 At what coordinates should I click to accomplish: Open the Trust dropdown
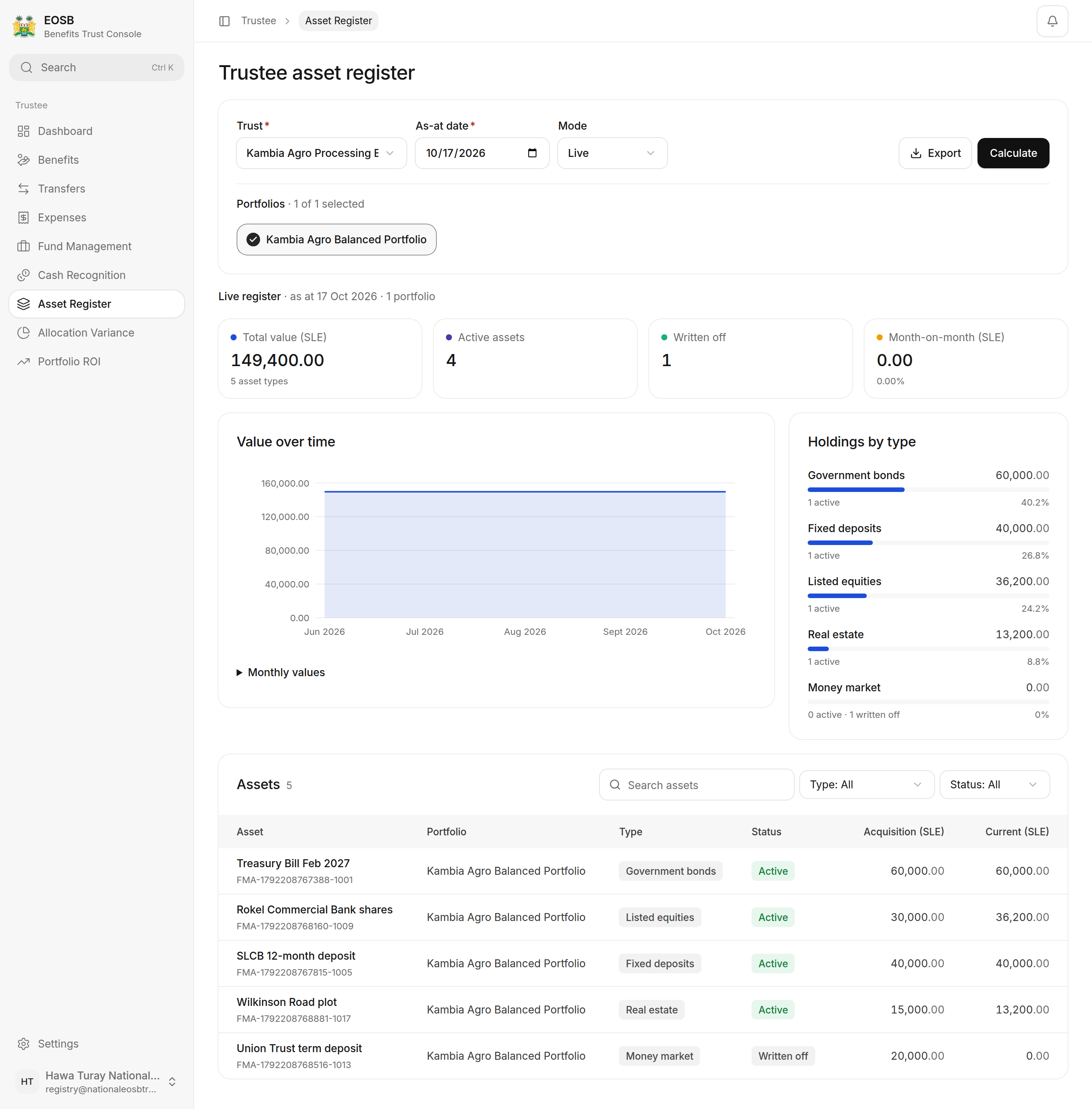pyautogui.click(x=321, y=153)
